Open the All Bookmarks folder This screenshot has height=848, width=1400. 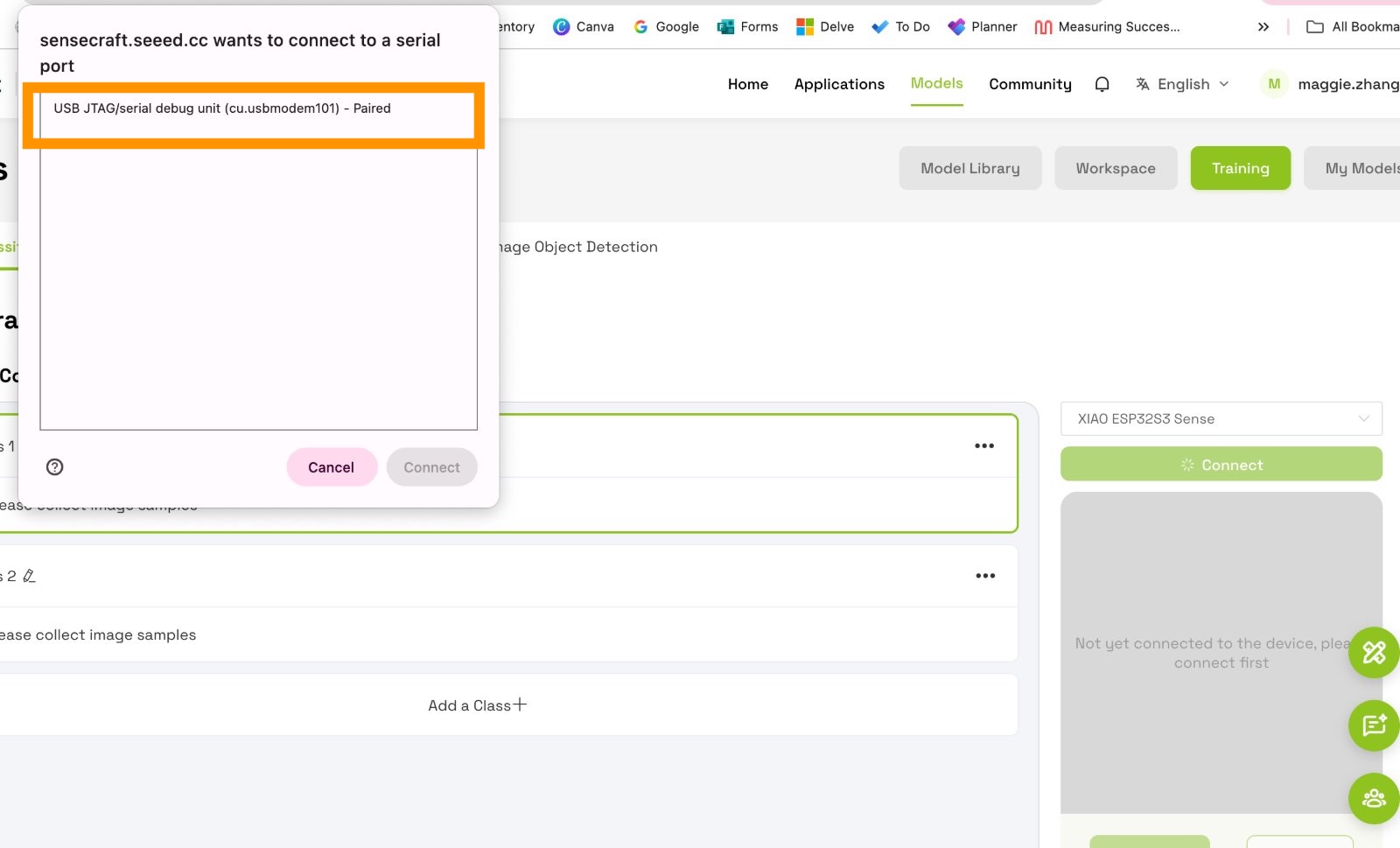coord(1353,27)
